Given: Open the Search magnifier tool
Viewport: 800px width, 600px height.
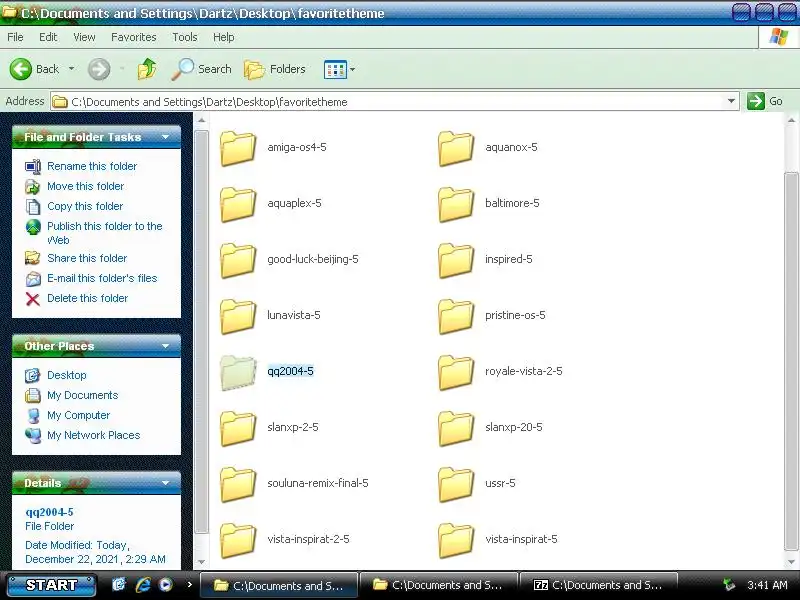Looking at the screenshot, I should pyautogui.click(x=202, y=69).
